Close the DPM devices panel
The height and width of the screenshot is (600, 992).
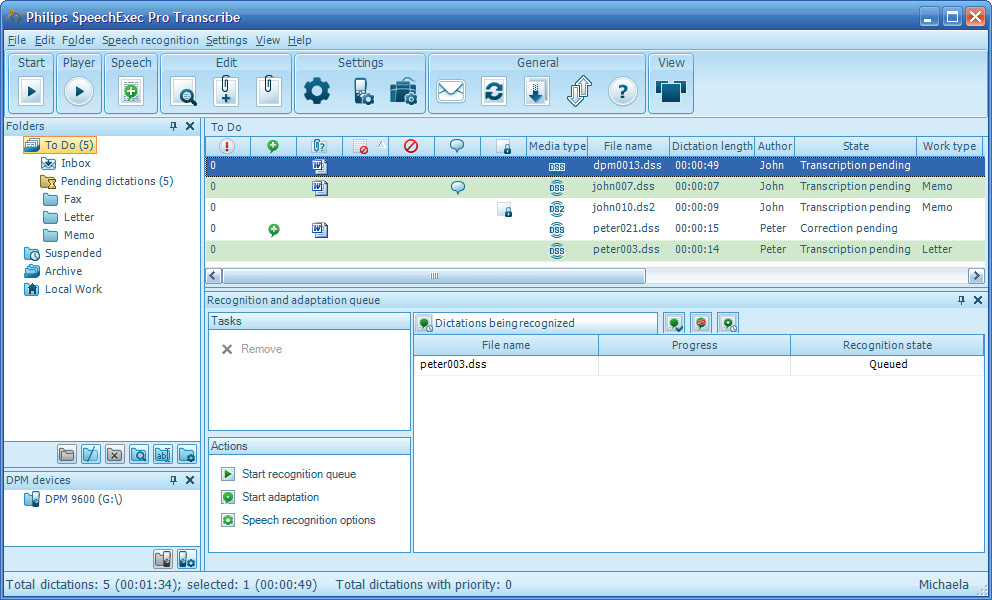(190, 480)
